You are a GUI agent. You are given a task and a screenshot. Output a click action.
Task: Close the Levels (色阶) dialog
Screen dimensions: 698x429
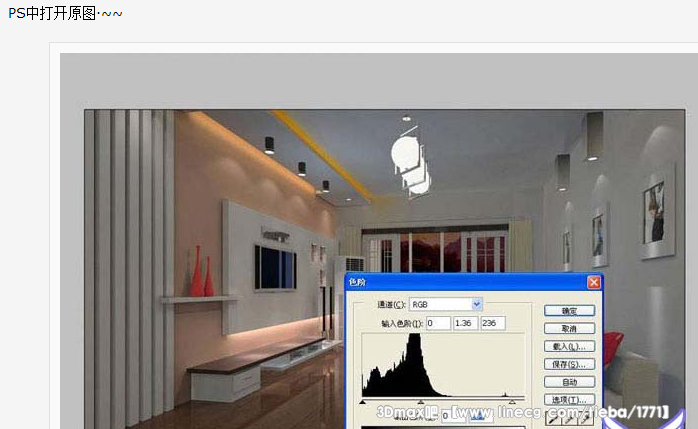(594, 283)
